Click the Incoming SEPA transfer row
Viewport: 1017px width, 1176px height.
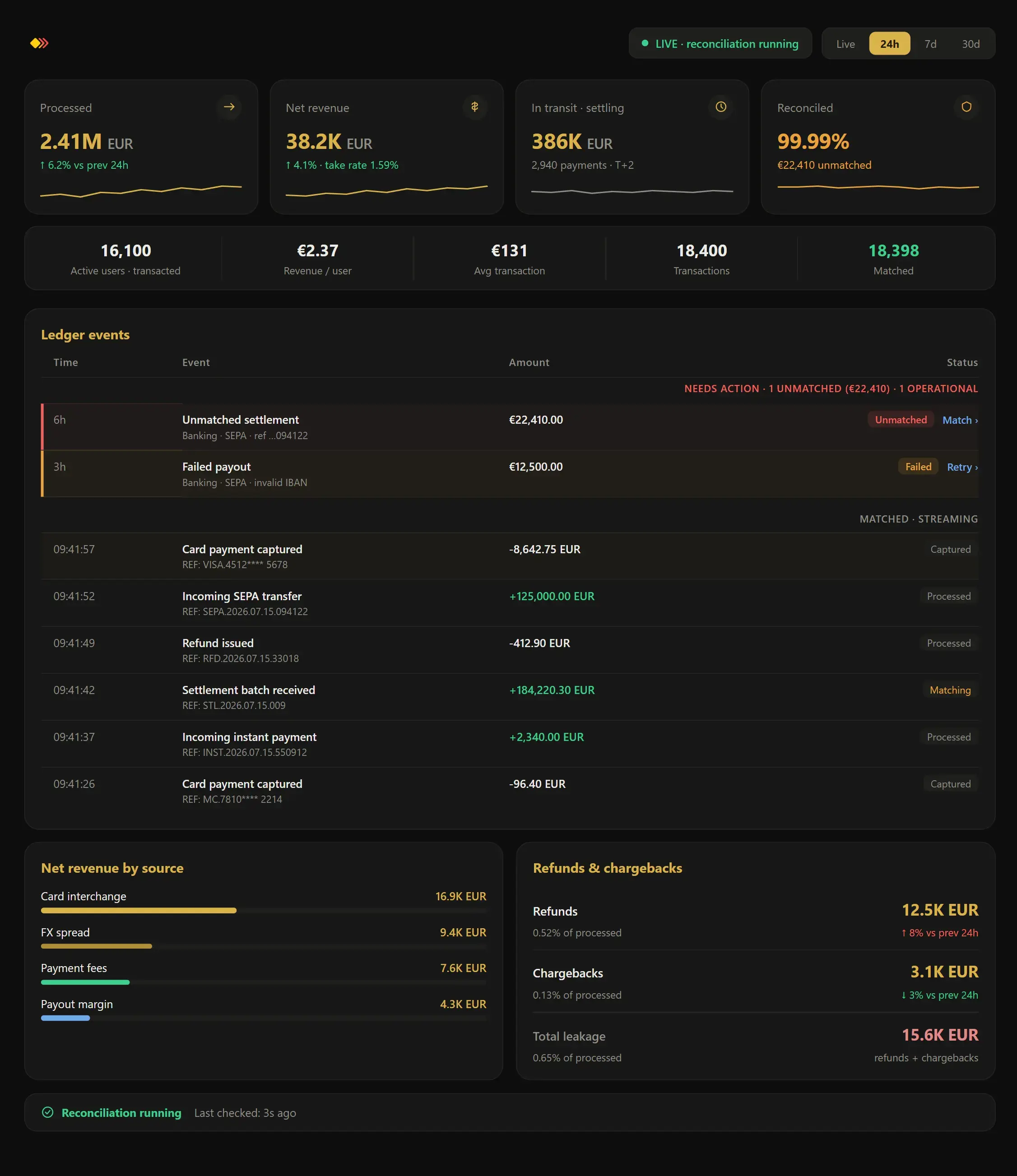click(x=509, y=603)
